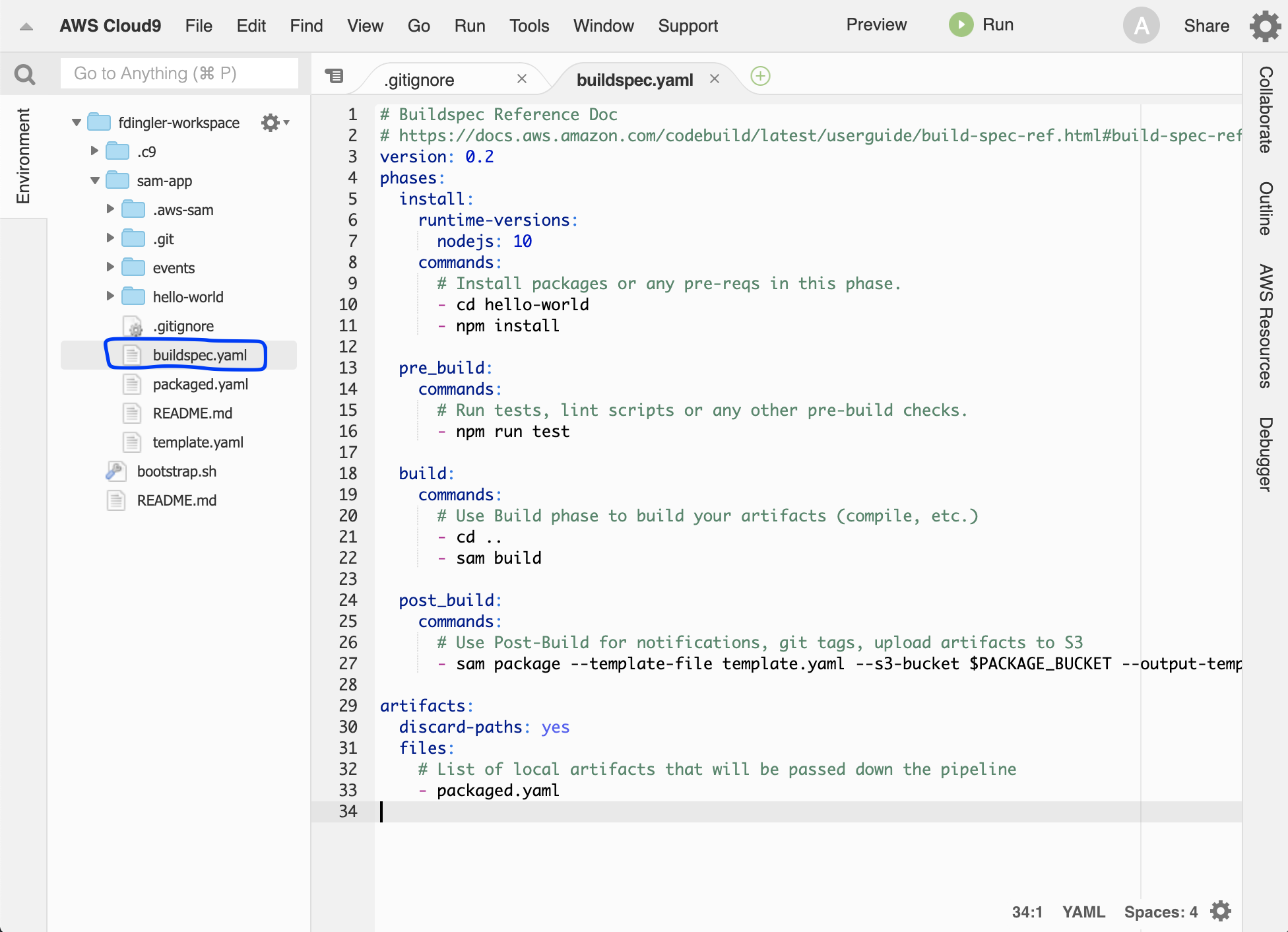The width and height of the screenshot is (1288, 932).
Task: Select README.md inside sam-app
Action: click(x=193, y=413)
